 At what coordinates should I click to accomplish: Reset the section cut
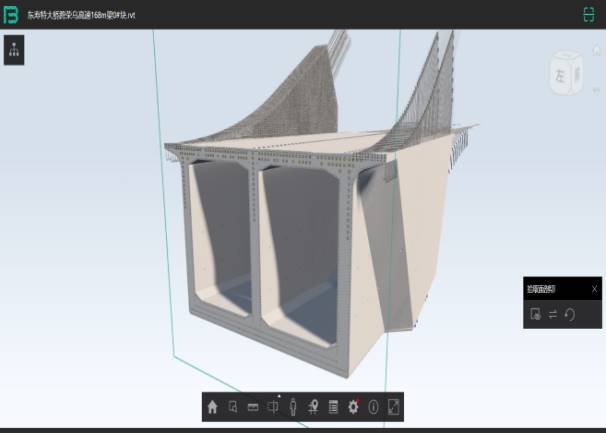click(569, 314)
